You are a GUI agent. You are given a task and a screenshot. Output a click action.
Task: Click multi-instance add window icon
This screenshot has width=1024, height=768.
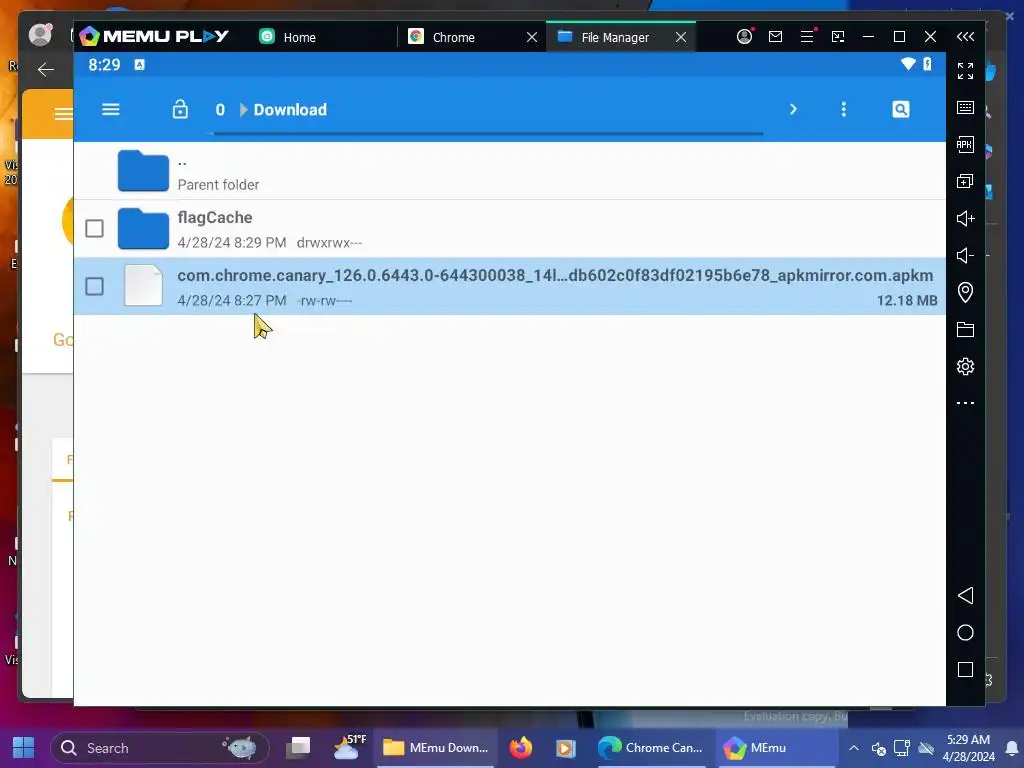(965, 181)
